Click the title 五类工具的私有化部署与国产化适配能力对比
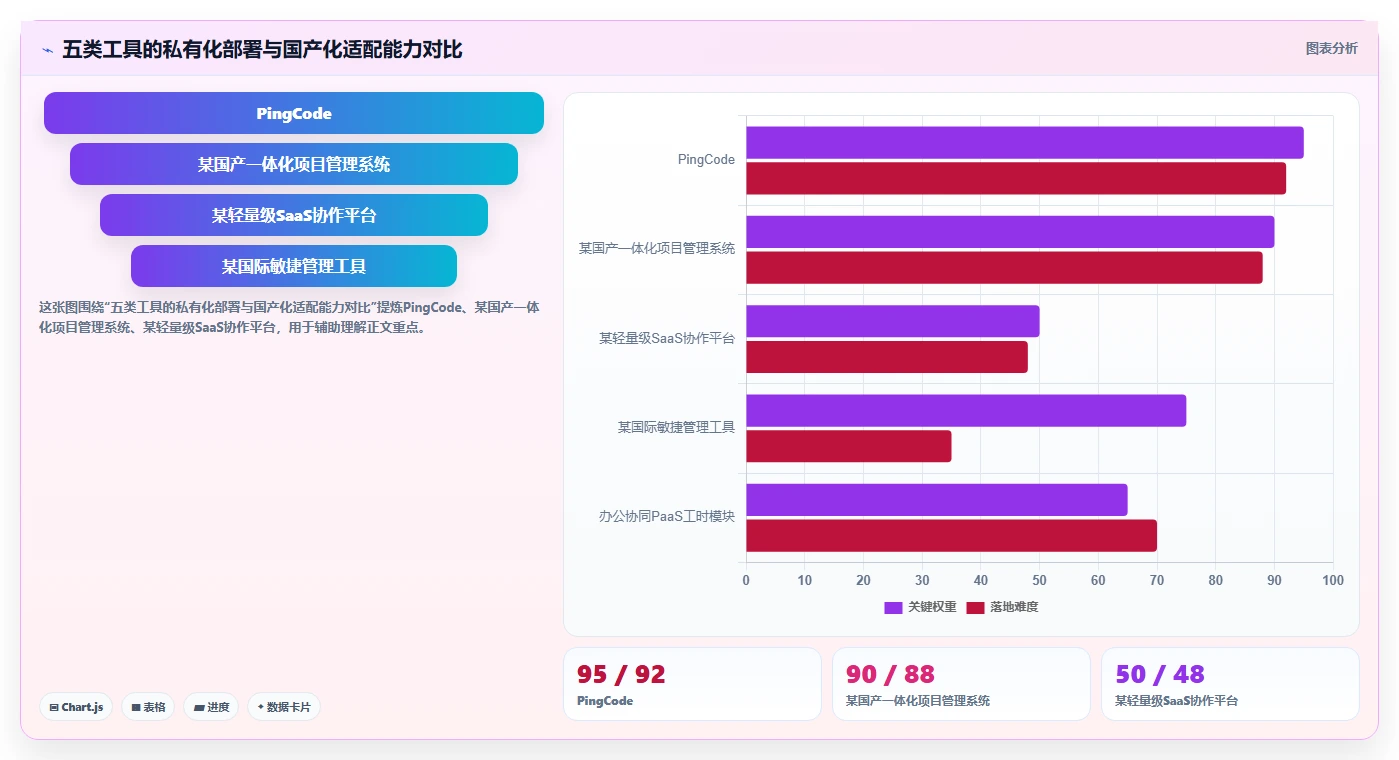Screen dimensions: 1399x760 point(262,50)
